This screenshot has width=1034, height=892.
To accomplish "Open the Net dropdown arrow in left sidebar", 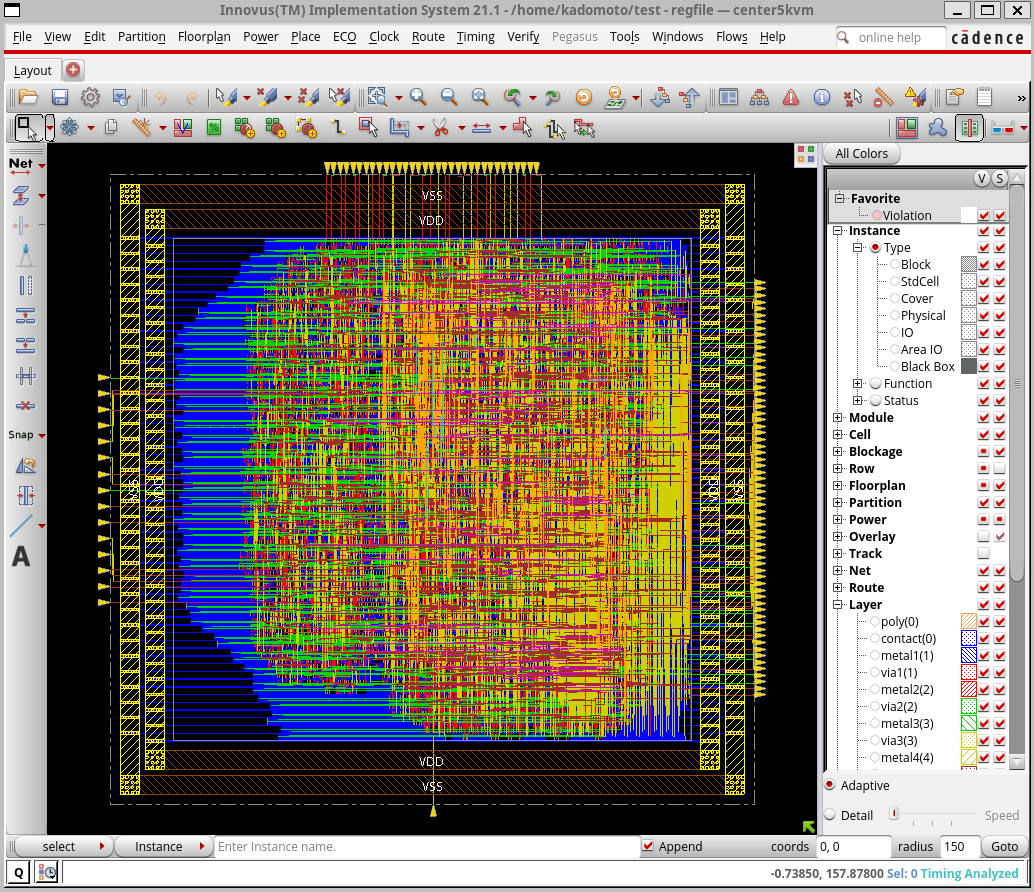I will [42, 165].
